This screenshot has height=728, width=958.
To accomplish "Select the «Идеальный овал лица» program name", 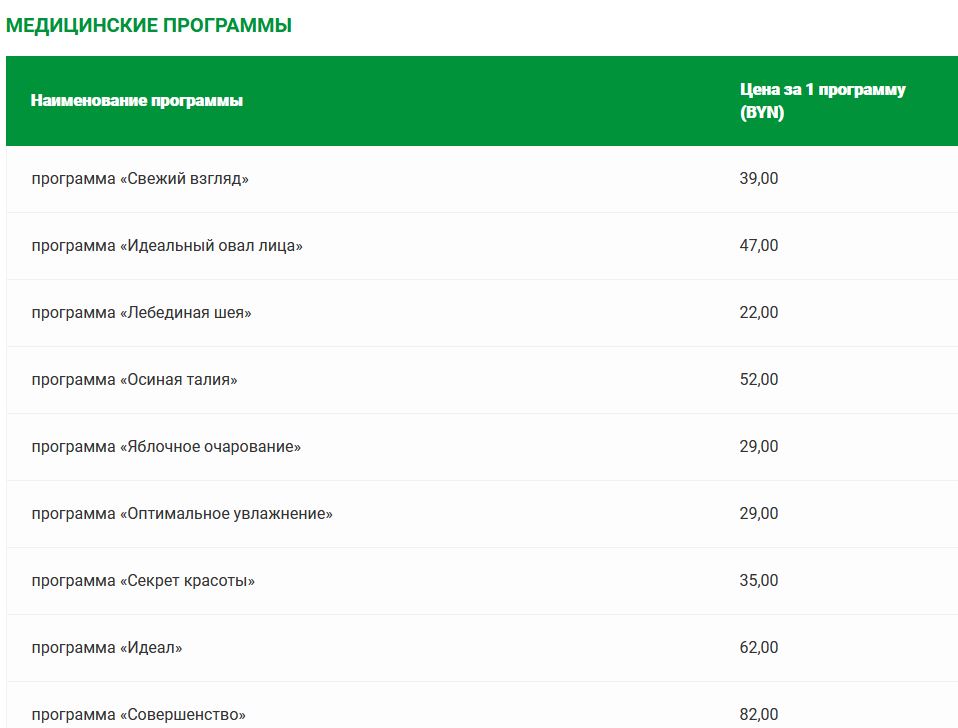I will [x=167, y=246].
